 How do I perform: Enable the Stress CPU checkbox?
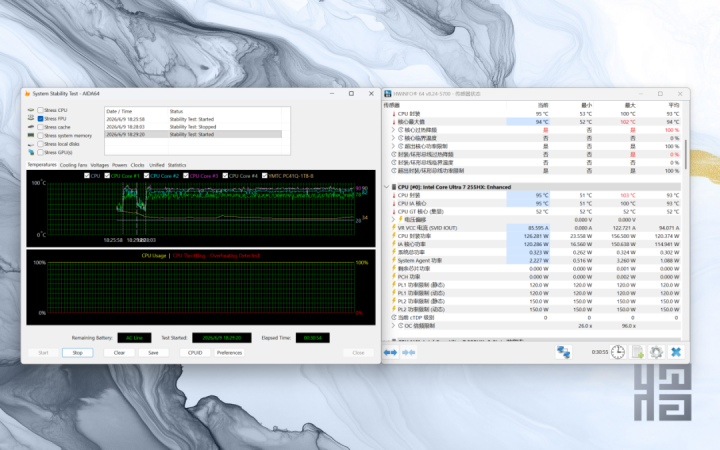40,110
